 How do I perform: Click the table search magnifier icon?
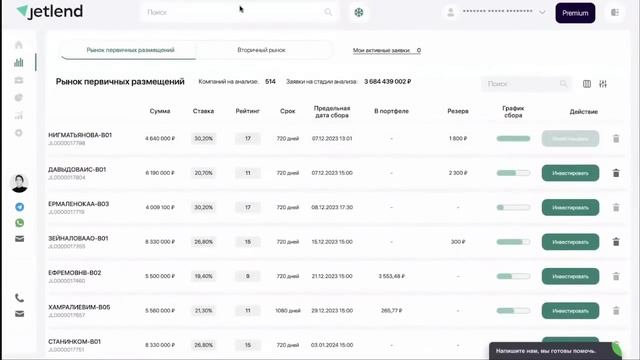tap(563, 84)
